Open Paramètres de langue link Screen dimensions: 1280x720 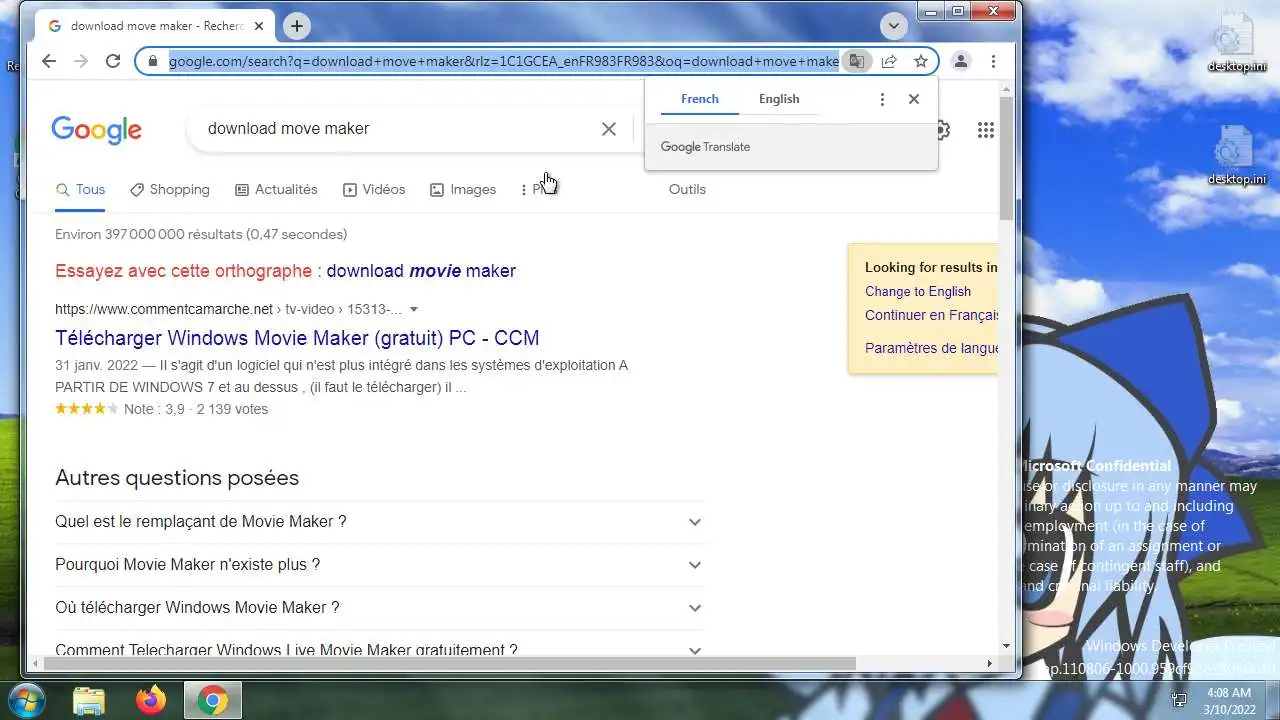[x=931, y=348]
